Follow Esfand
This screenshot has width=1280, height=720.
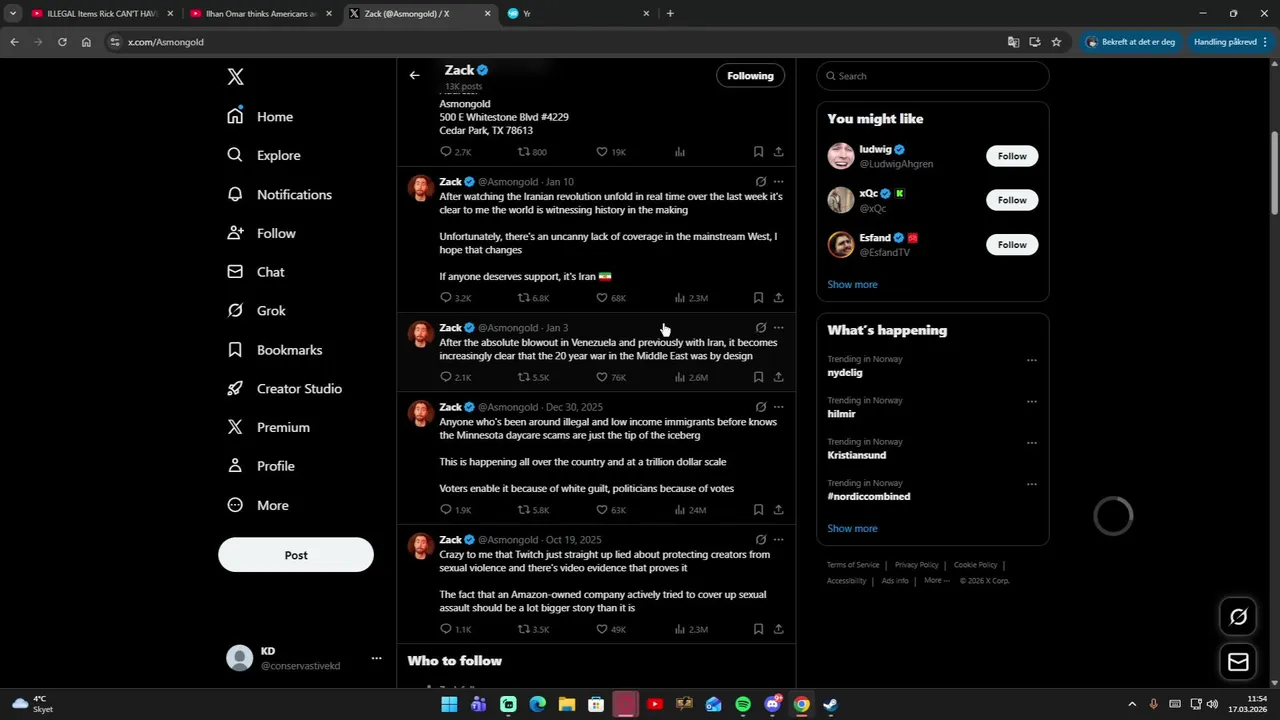click(x=1012, y=244)
